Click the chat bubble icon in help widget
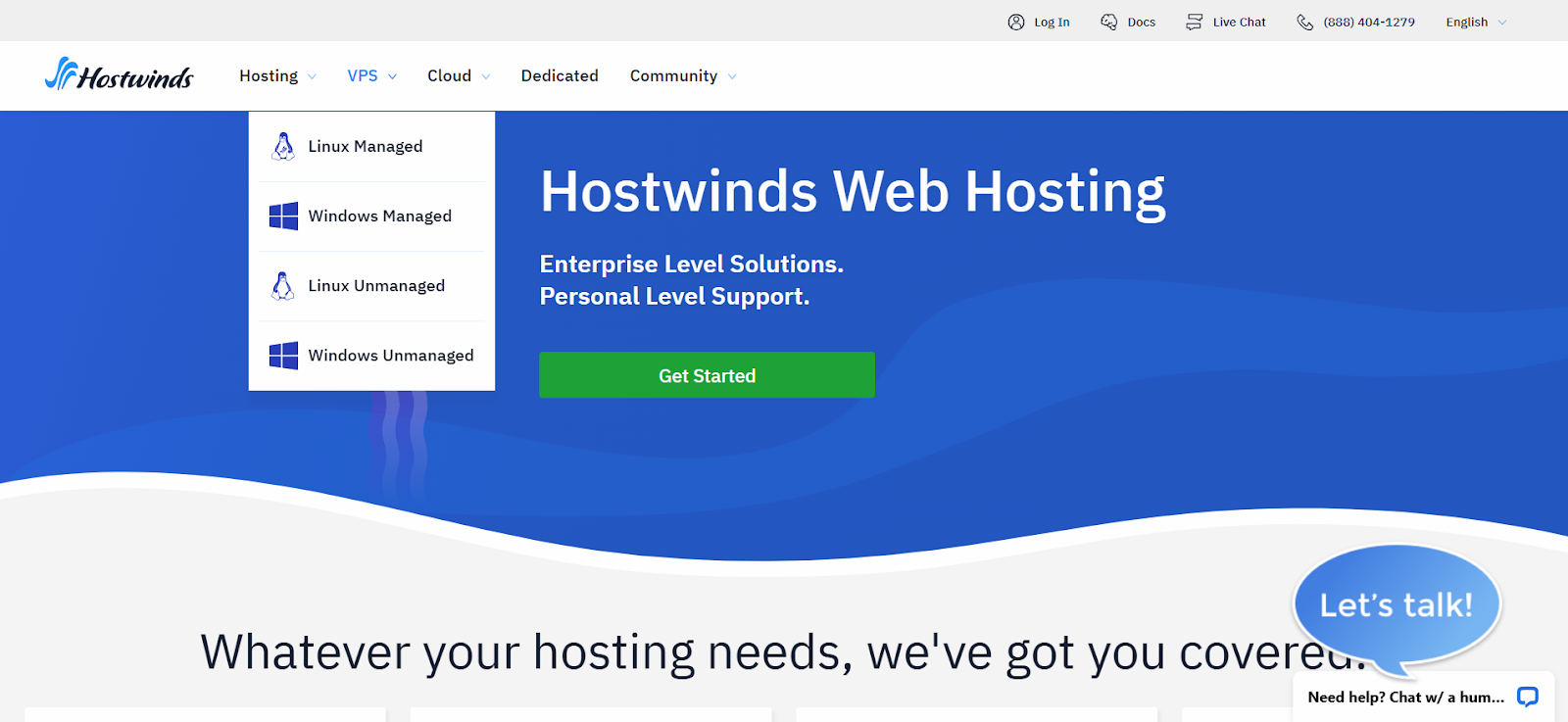This screenshot has width=1568, height=722. [1527, 697]
